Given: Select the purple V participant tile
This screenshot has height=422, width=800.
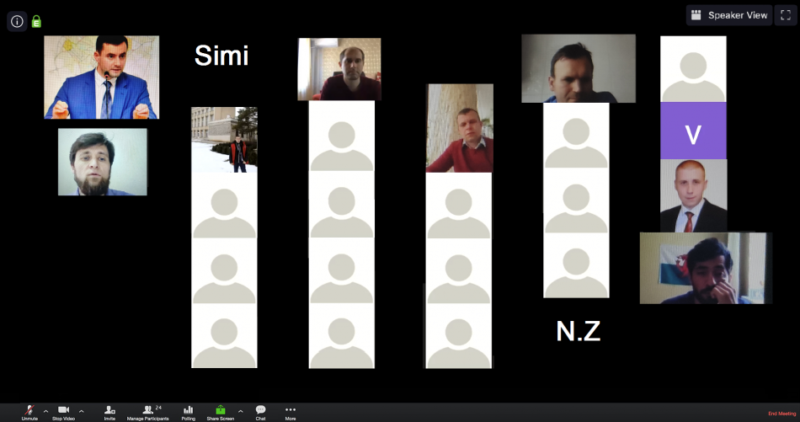Looking at the screenshot, I should (693, 134).
